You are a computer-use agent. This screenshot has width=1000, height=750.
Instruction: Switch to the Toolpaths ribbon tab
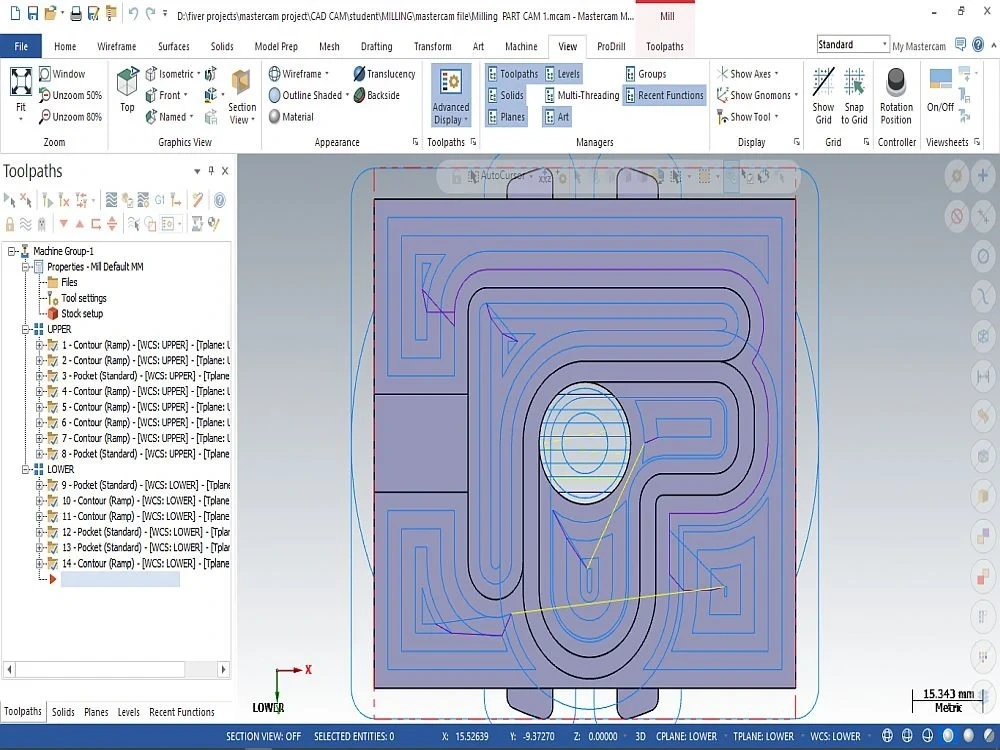663,46
